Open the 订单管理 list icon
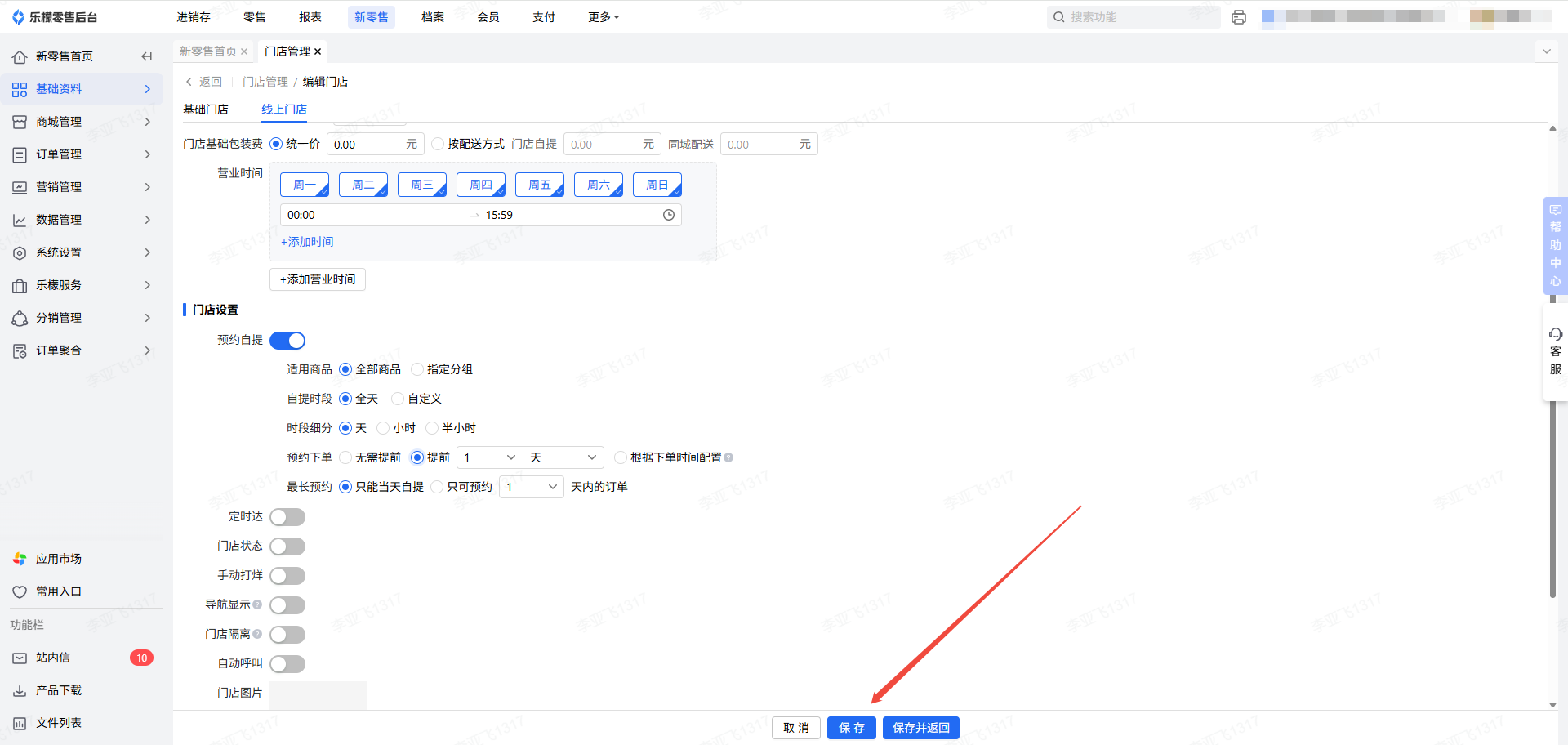This screenshot has height=745, width=1568. point(20,154)
